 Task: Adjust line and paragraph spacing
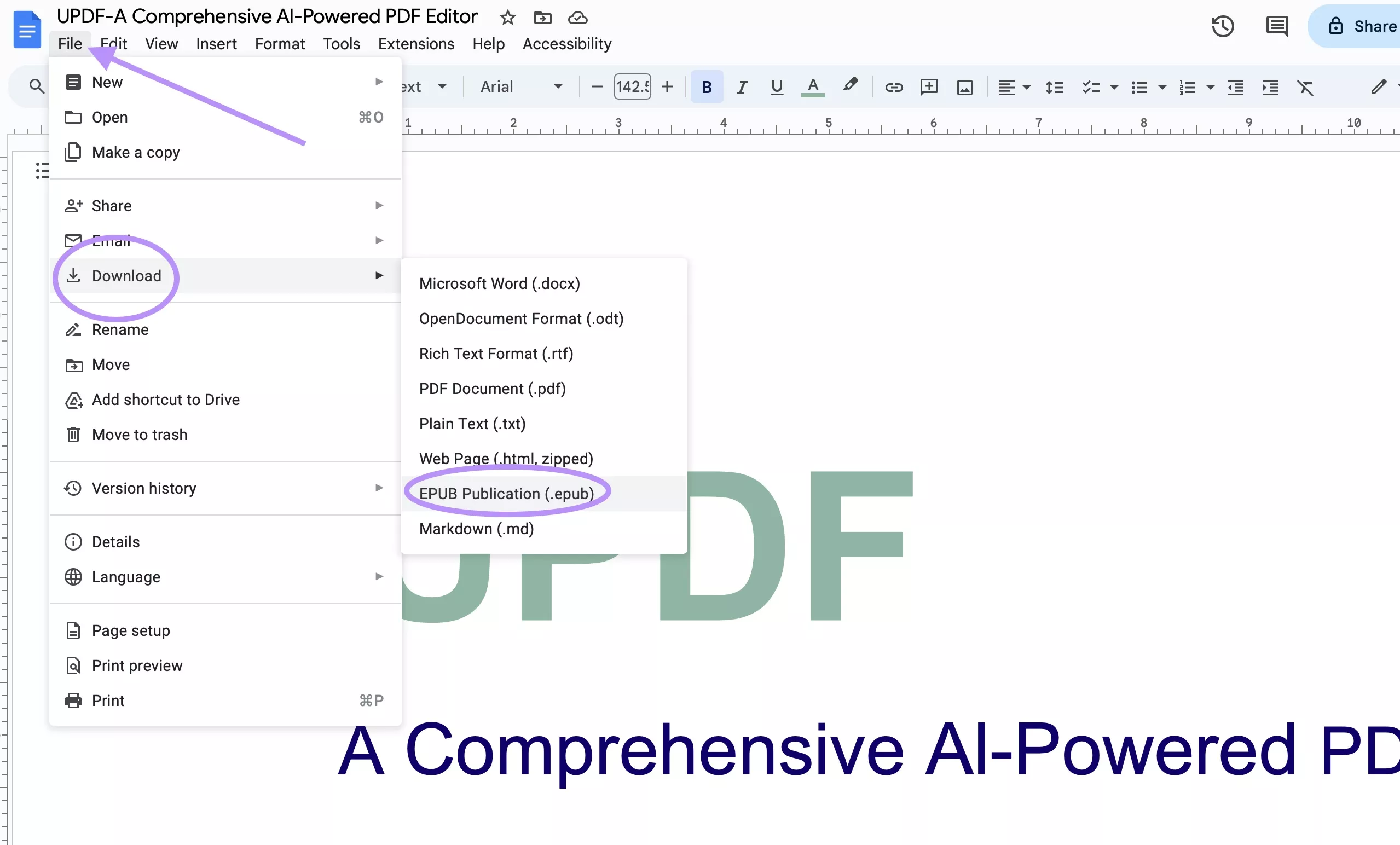tap(1054, 87)
